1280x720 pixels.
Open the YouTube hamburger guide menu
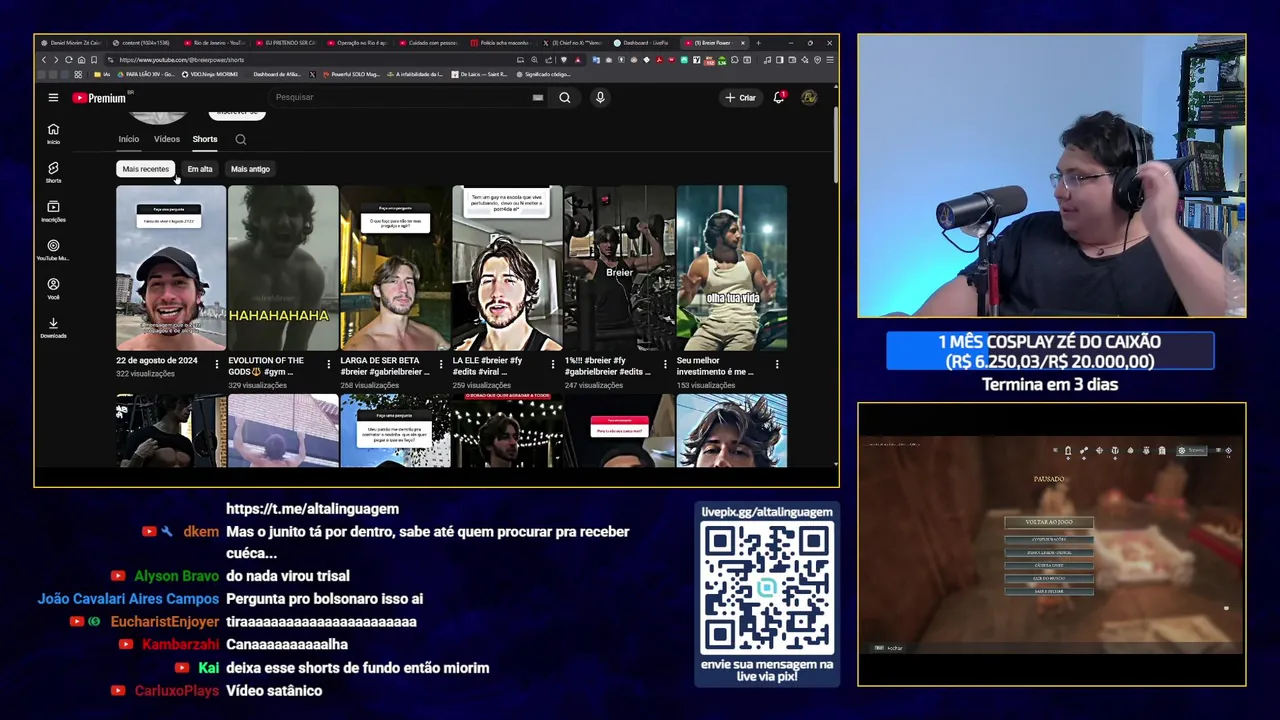[x=53, y=97]
